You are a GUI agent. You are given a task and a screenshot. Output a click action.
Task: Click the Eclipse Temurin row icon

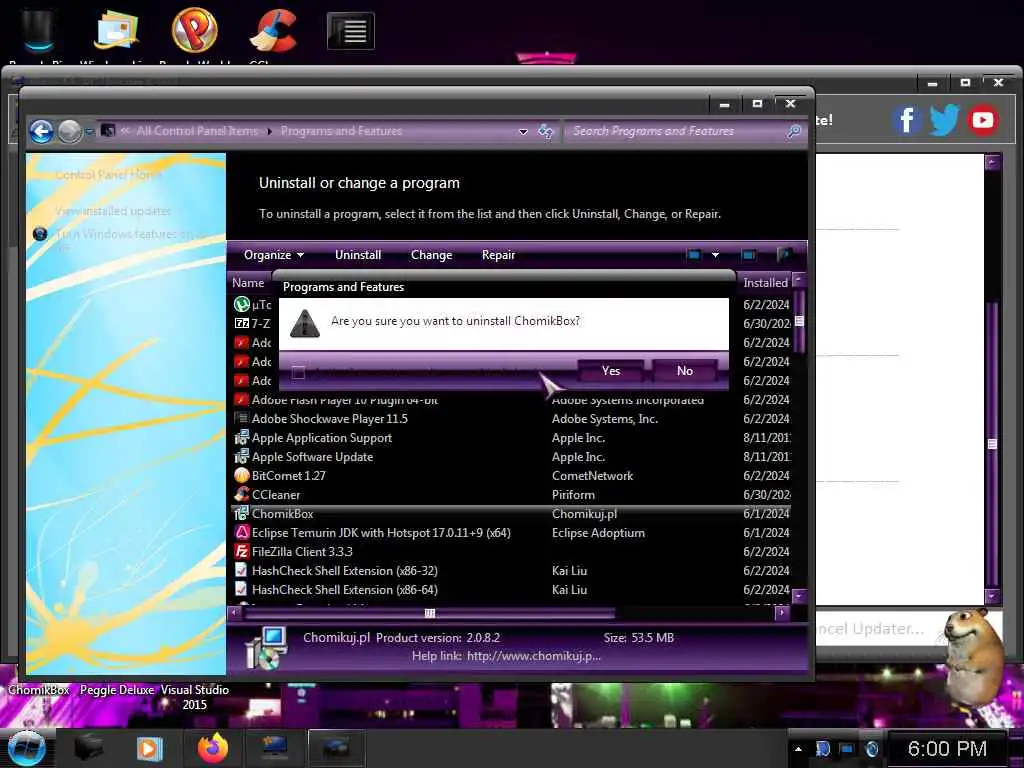click(242, 533)
